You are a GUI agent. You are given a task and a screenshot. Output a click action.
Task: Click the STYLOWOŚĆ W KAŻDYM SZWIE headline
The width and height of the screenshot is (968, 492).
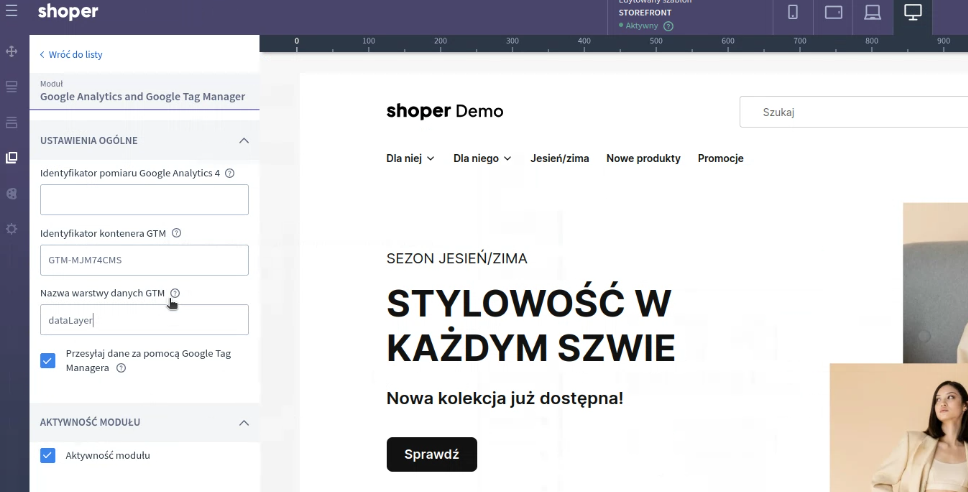[531, 326]
